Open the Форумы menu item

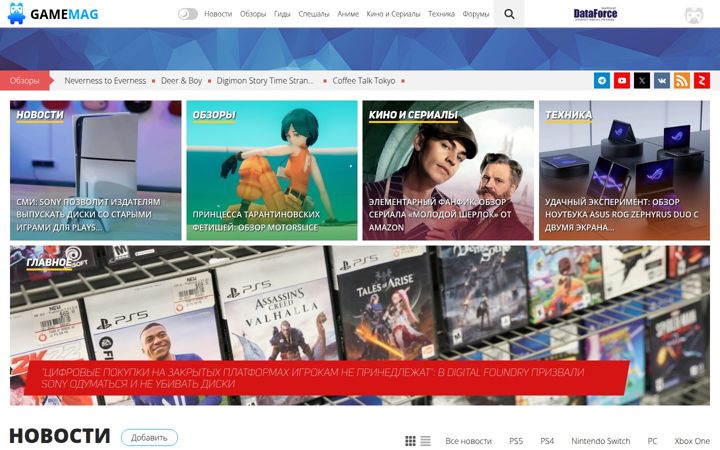point(476,14)
